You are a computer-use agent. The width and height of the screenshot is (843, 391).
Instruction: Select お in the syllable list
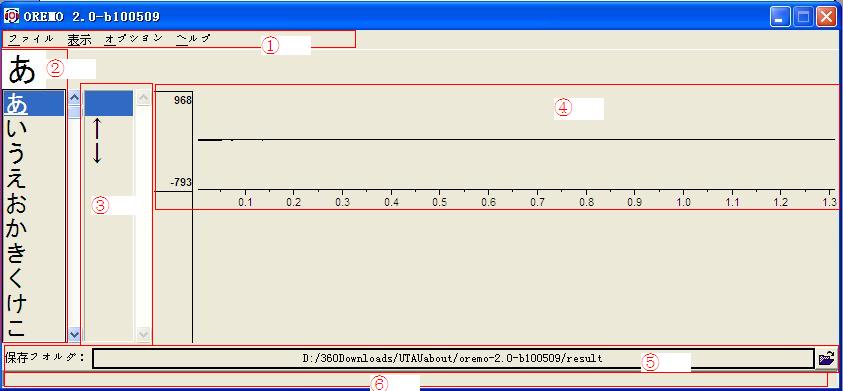click(x=34, y=204)
